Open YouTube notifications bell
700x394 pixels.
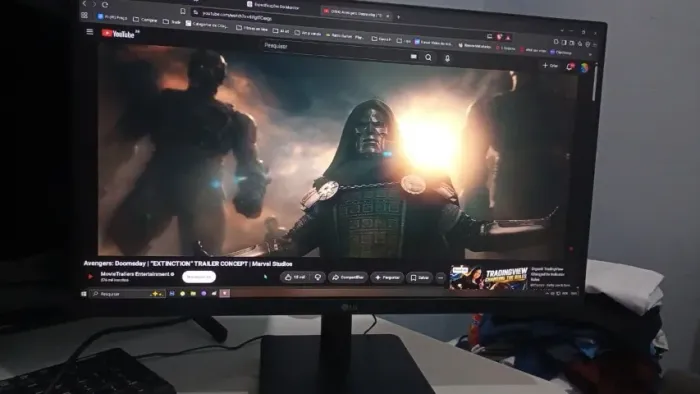coord(570,66)
